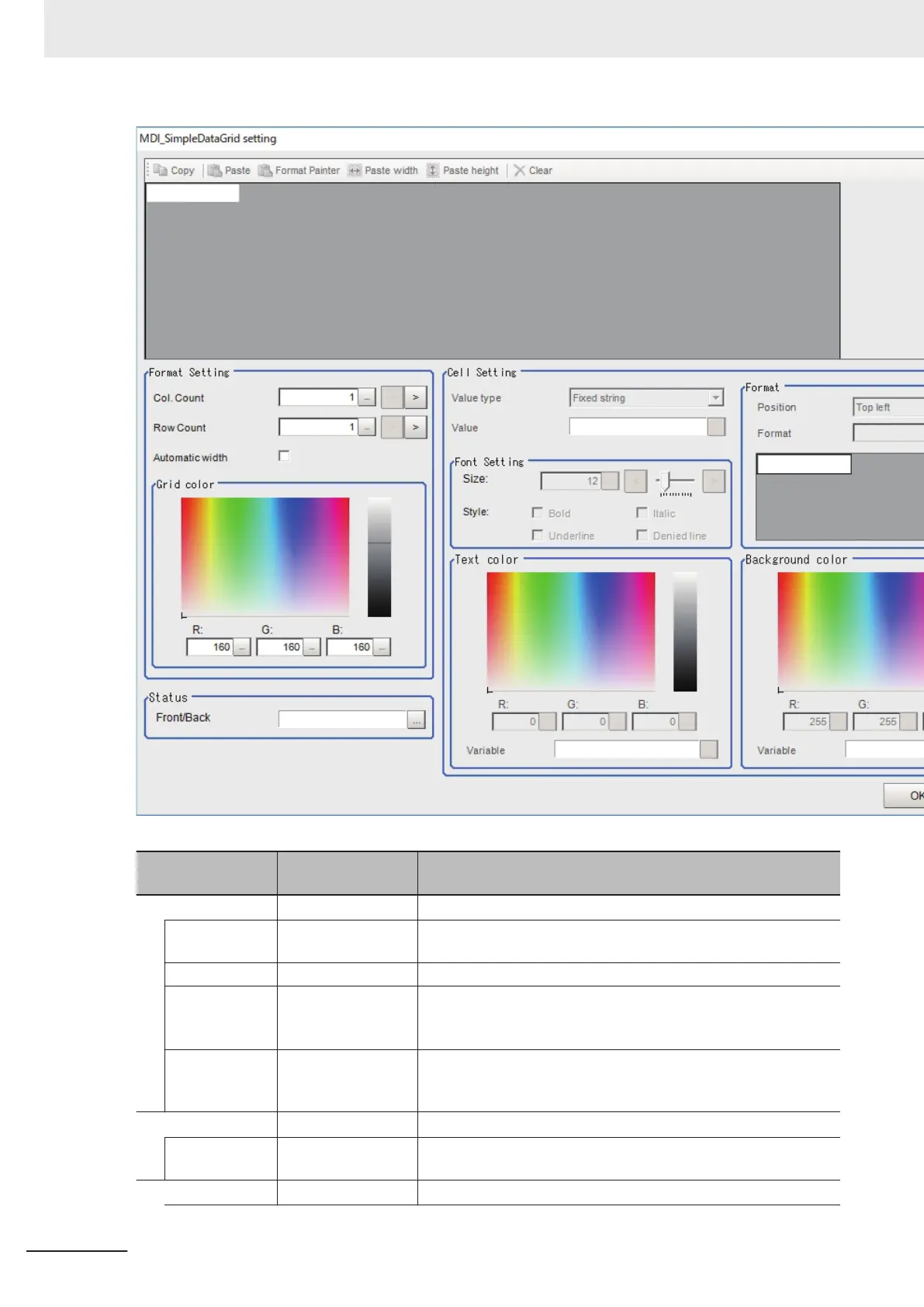924x1307 pixels.
Task: Toggle the Italic style checkbox
Action: [x=642, y=512]
